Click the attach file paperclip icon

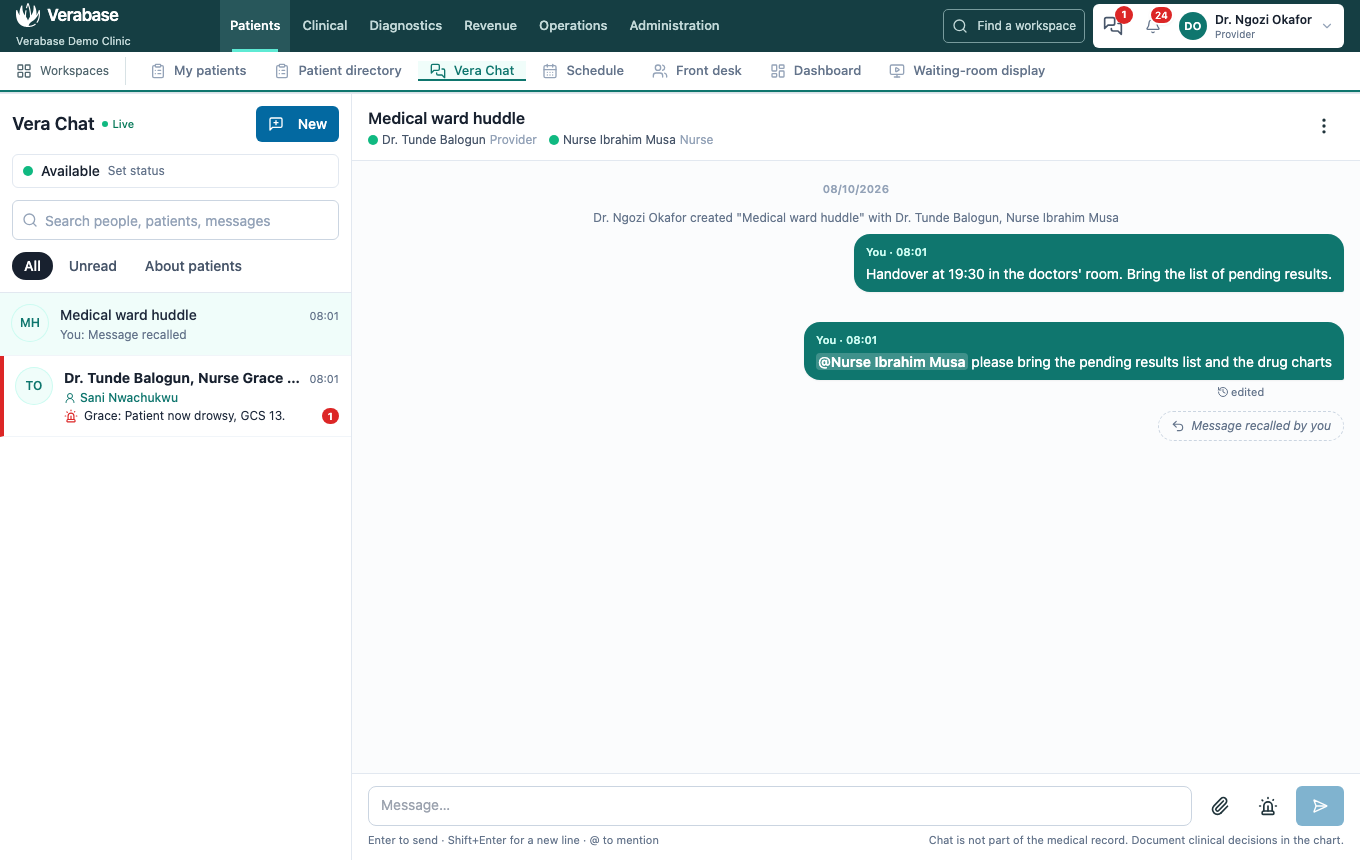pos(1220,806)
